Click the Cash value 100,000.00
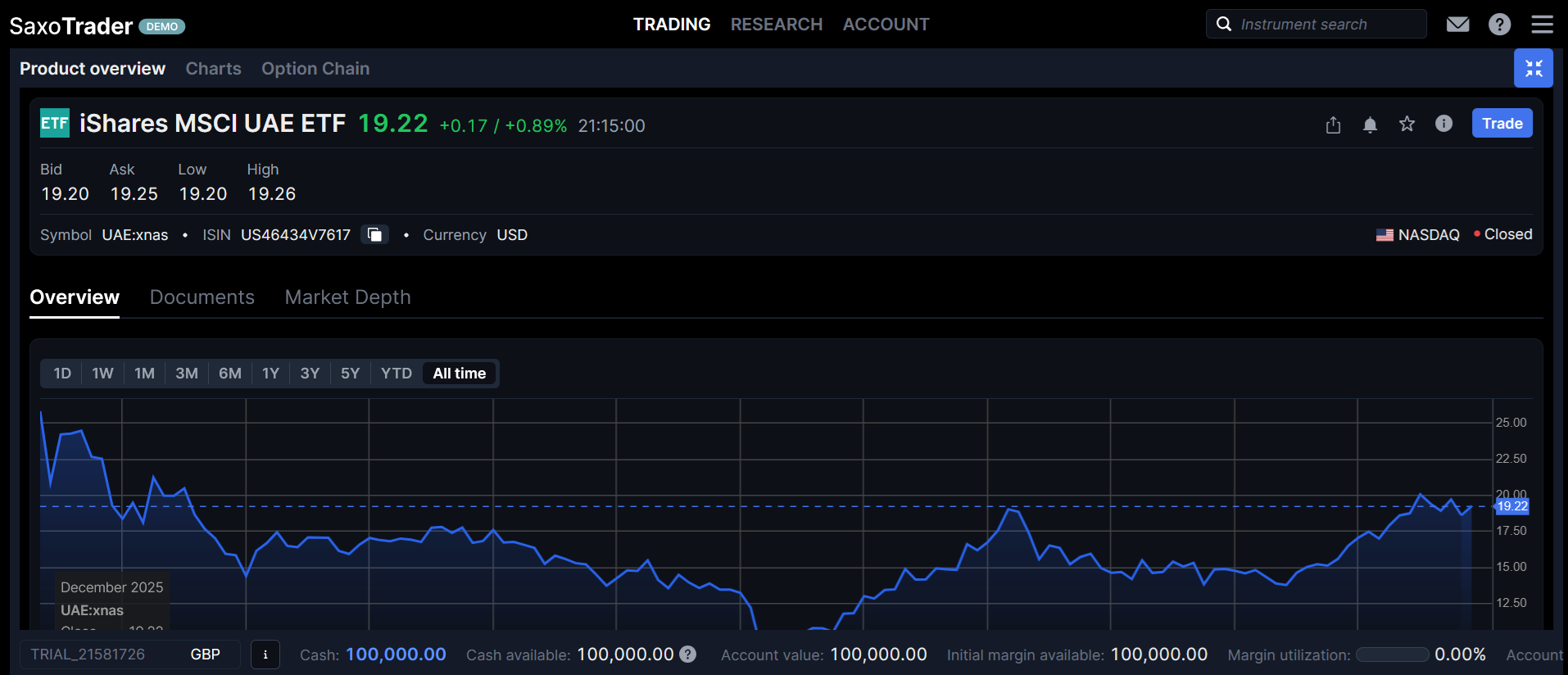Viewport: 1568px width, 675px height. pos(396,655)
